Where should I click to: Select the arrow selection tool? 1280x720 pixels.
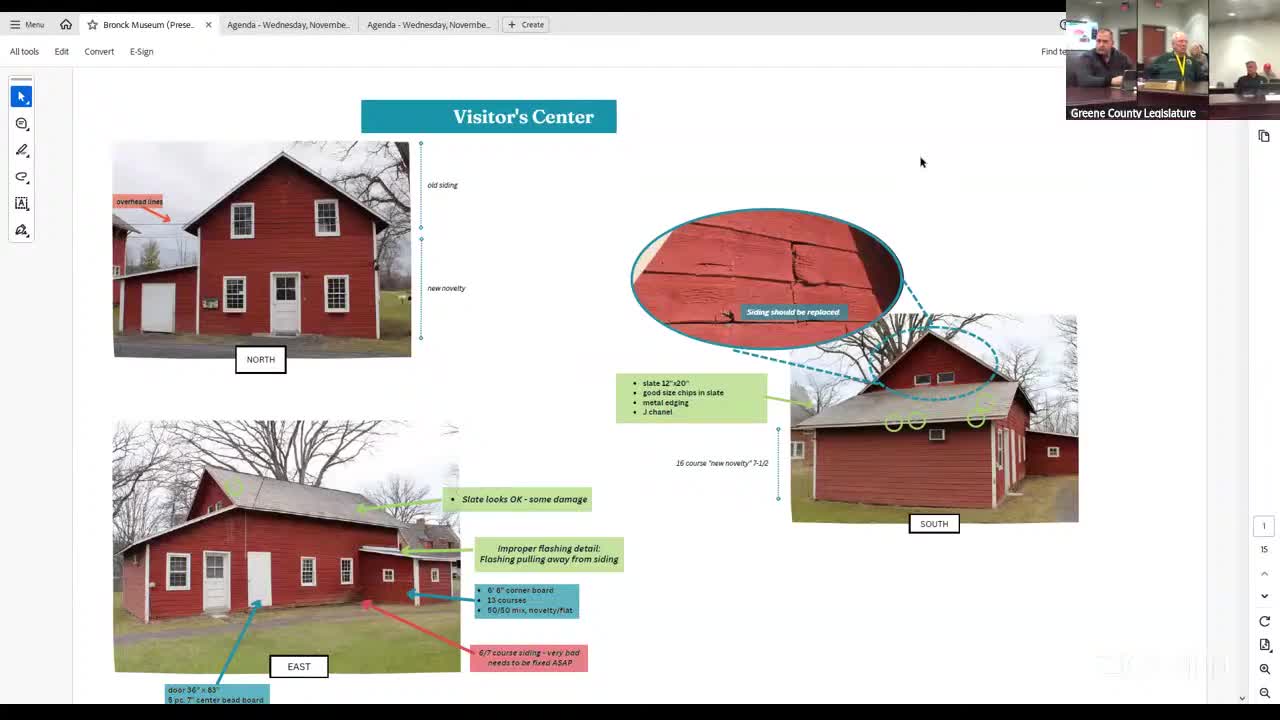click(21, 97)
